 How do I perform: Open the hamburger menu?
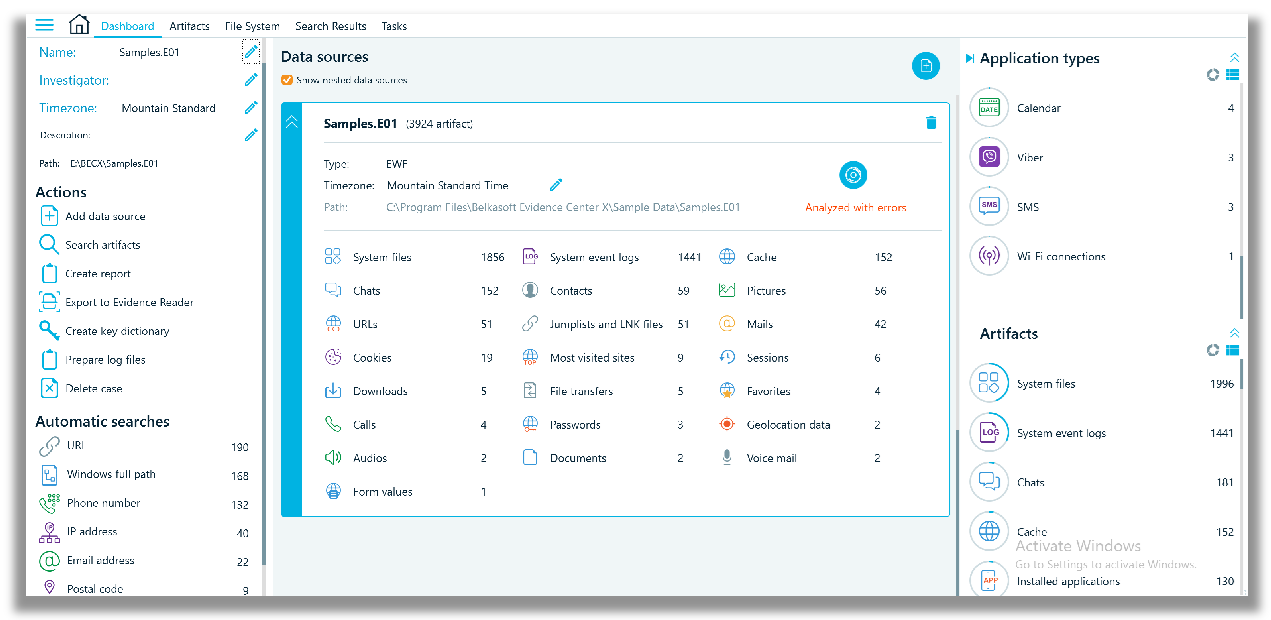(44, 25)
